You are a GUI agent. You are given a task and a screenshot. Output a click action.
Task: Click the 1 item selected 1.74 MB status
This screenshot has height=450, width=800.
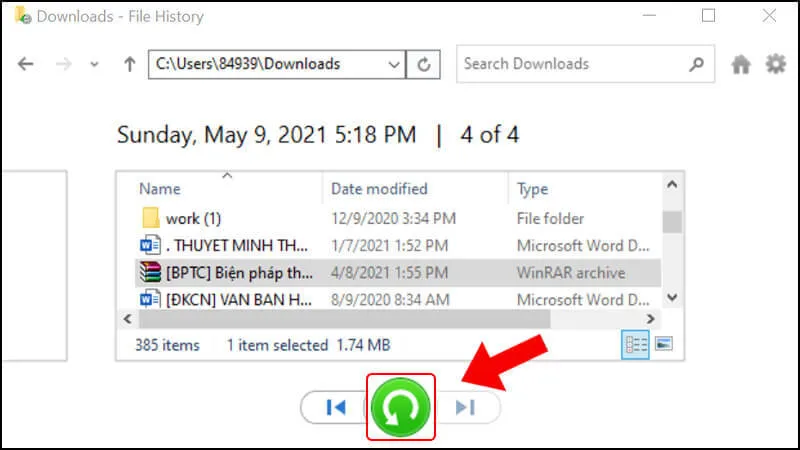tap(309, 345)
